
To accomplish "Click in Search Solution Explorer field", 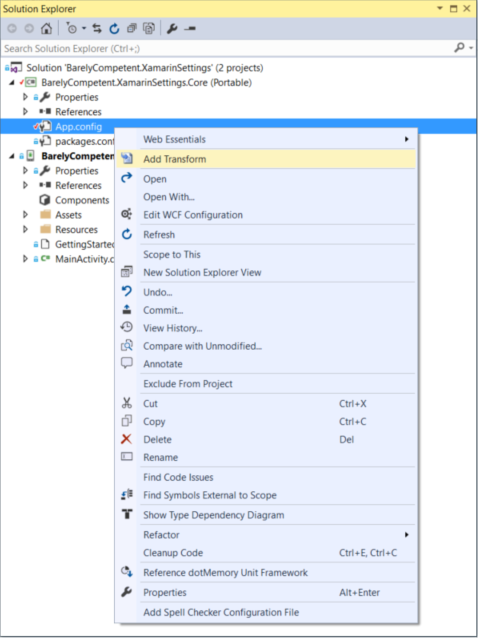I will [226, 48].
